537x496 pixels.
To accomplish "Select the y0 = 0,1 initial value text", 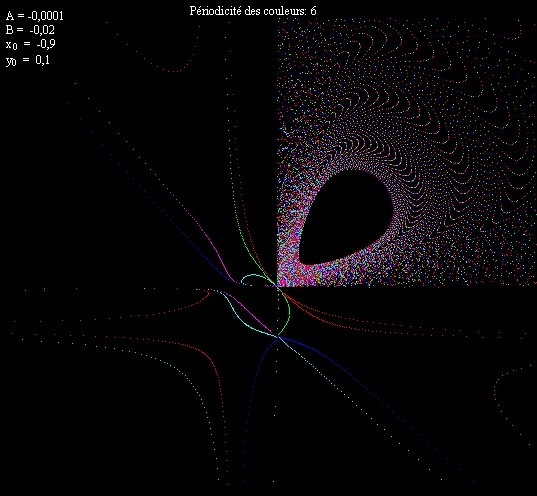I will pyautogui.click(x=28, y=60).
